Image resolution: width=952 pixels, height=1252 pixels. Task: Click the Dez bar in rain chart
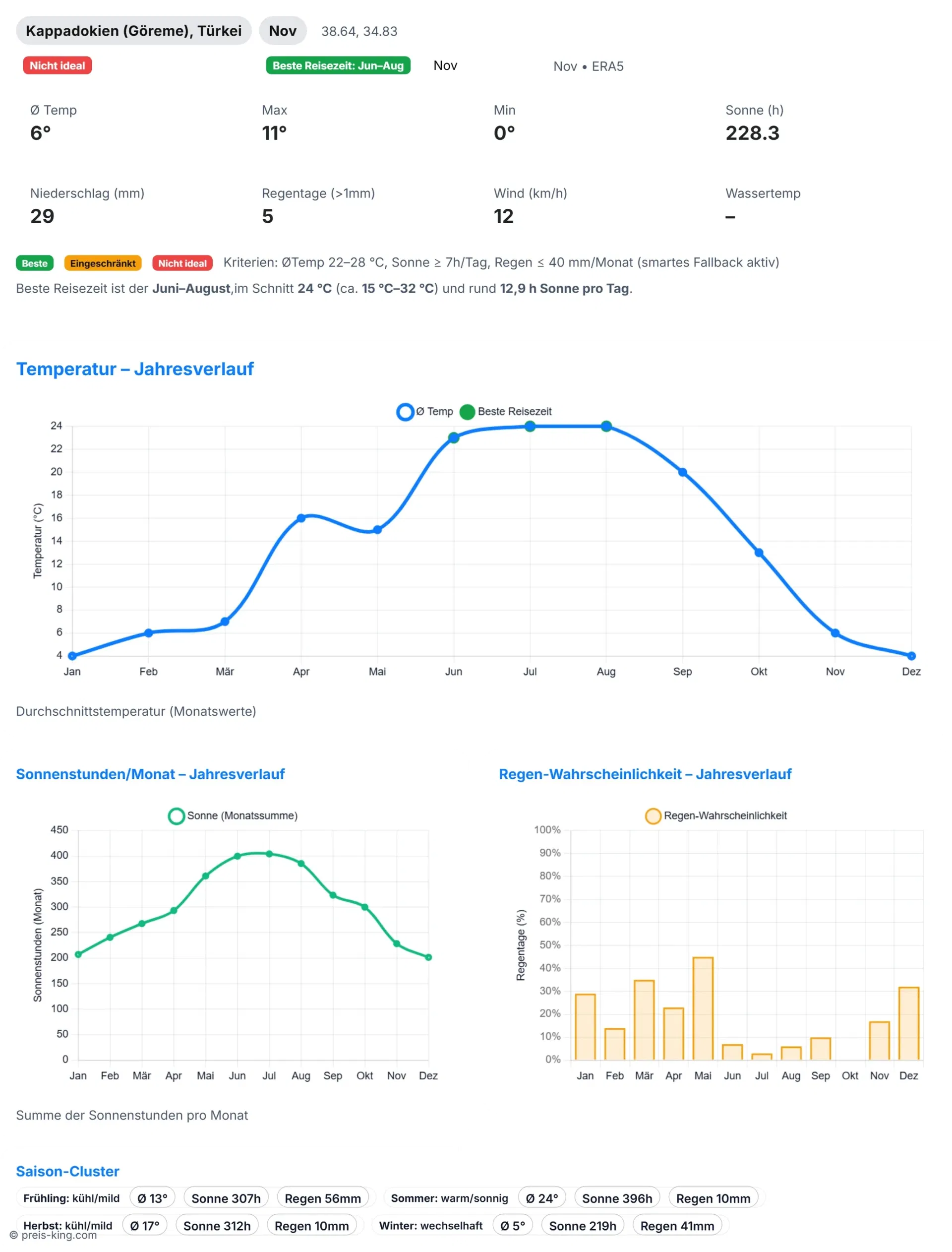pyautogui.click(x=908, y=1024)
